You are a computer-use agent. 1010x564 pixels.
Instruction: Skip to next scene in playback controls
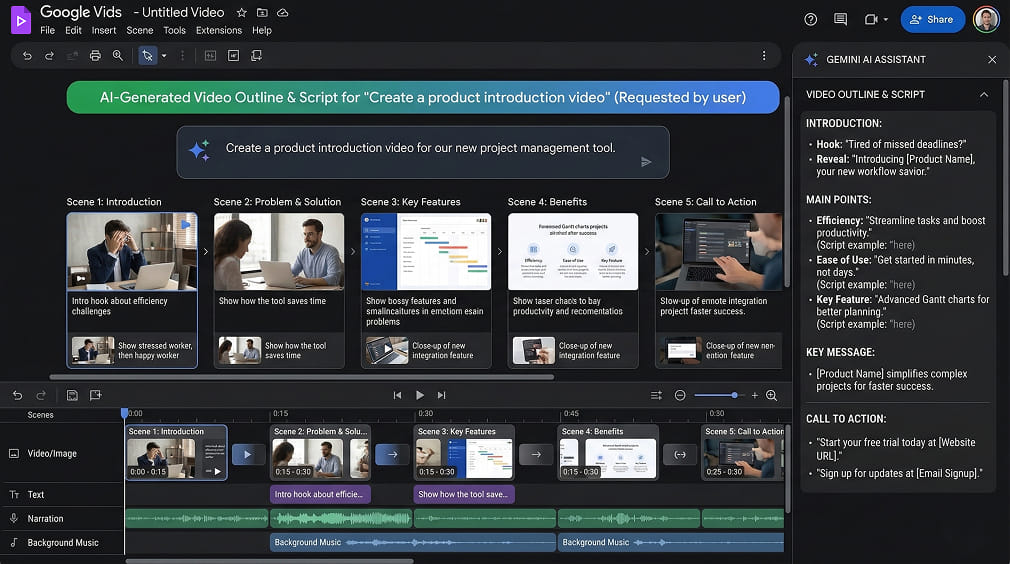click(441, 395)
